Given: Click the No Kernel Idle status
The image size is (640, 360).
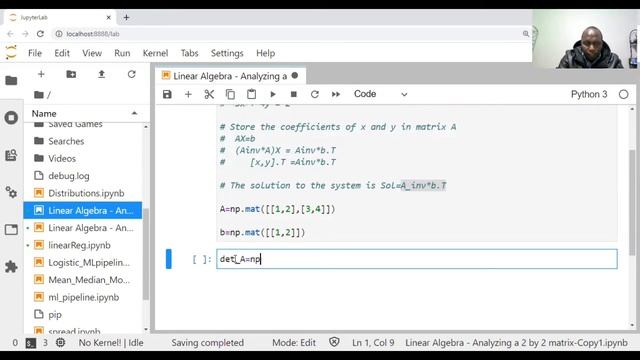Looking at the screenshot, I should point(111,343).
